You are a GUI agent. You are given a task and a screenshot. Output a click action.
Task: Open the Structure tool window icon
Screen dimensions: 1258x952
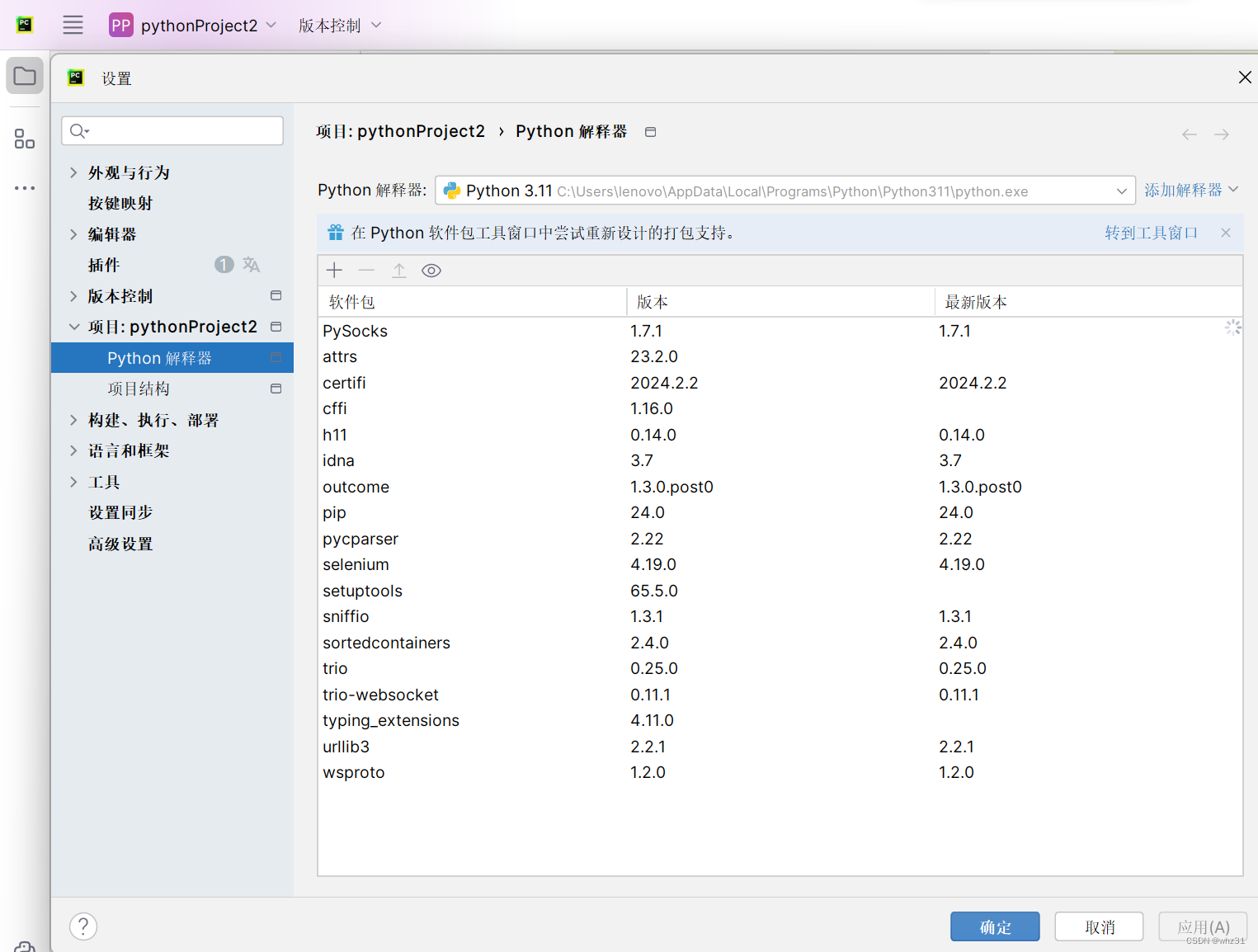pos(25,139)
